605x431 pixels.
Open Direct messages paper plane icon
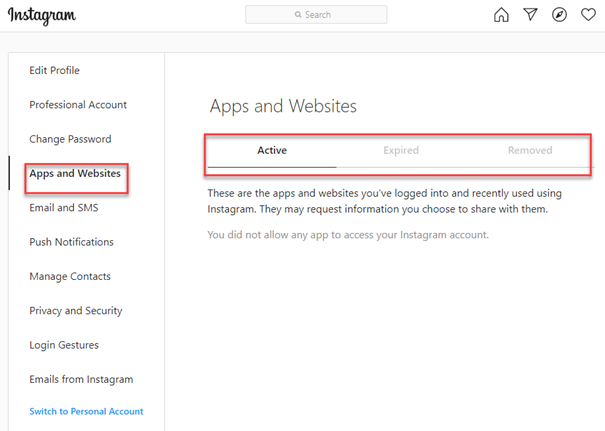531,15
